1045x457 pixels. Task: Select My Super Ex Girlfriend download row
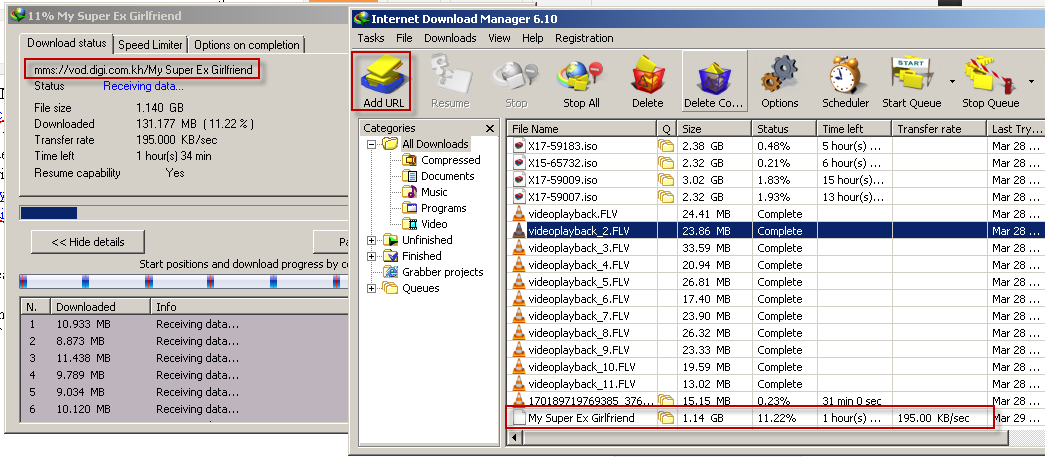tap(776, 418)
